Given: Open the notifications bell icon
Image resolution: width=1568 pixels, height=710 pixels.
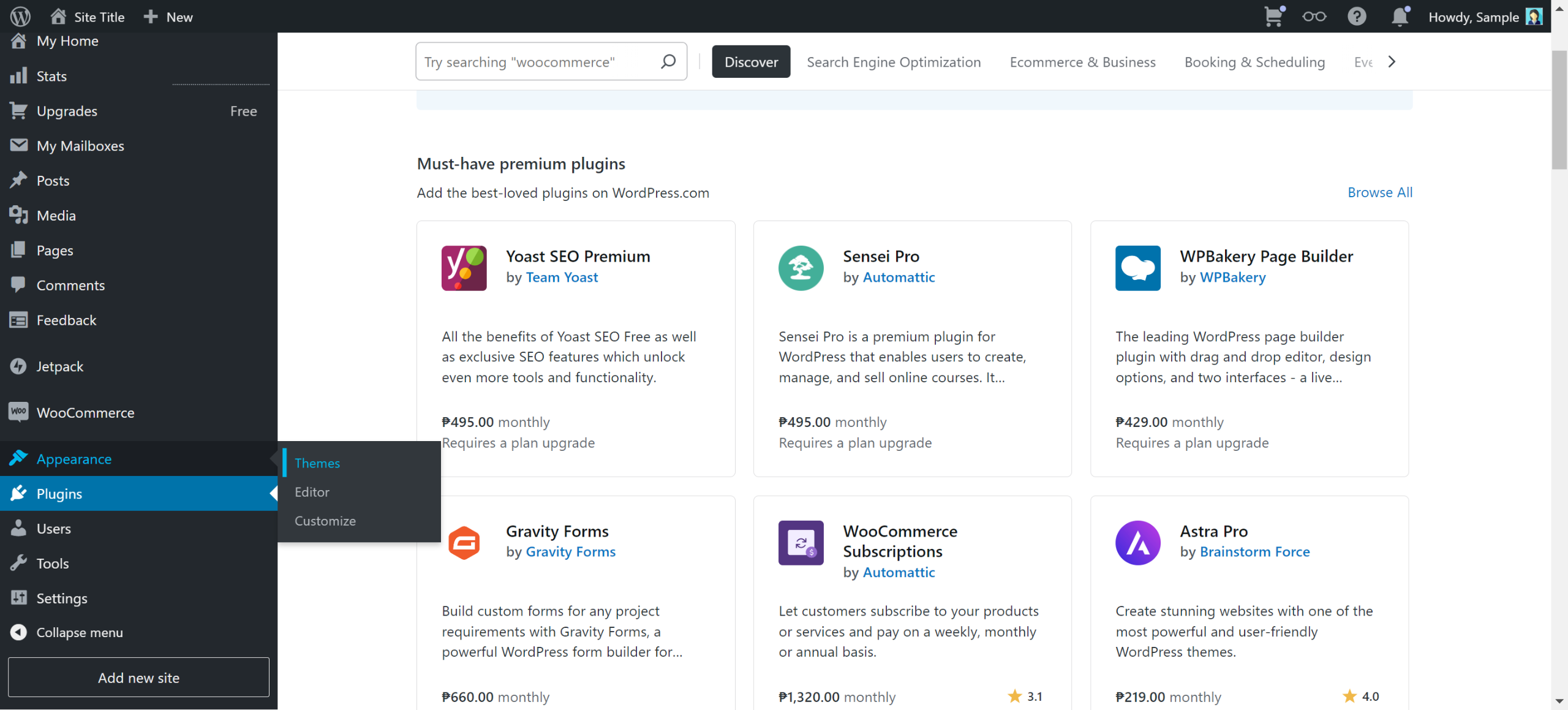Looking at the screenshot, I should tap(1400, 17).
